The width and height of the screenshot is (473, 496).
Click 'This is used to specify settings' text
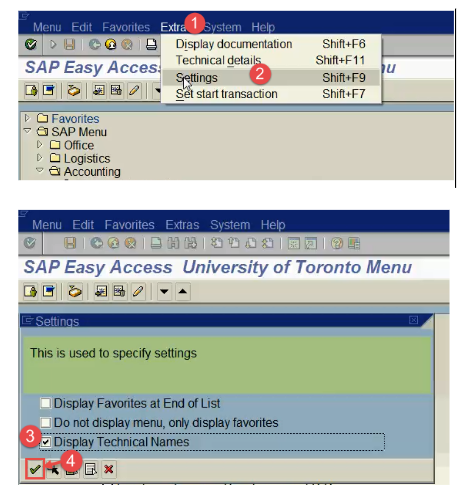point(113,353)
